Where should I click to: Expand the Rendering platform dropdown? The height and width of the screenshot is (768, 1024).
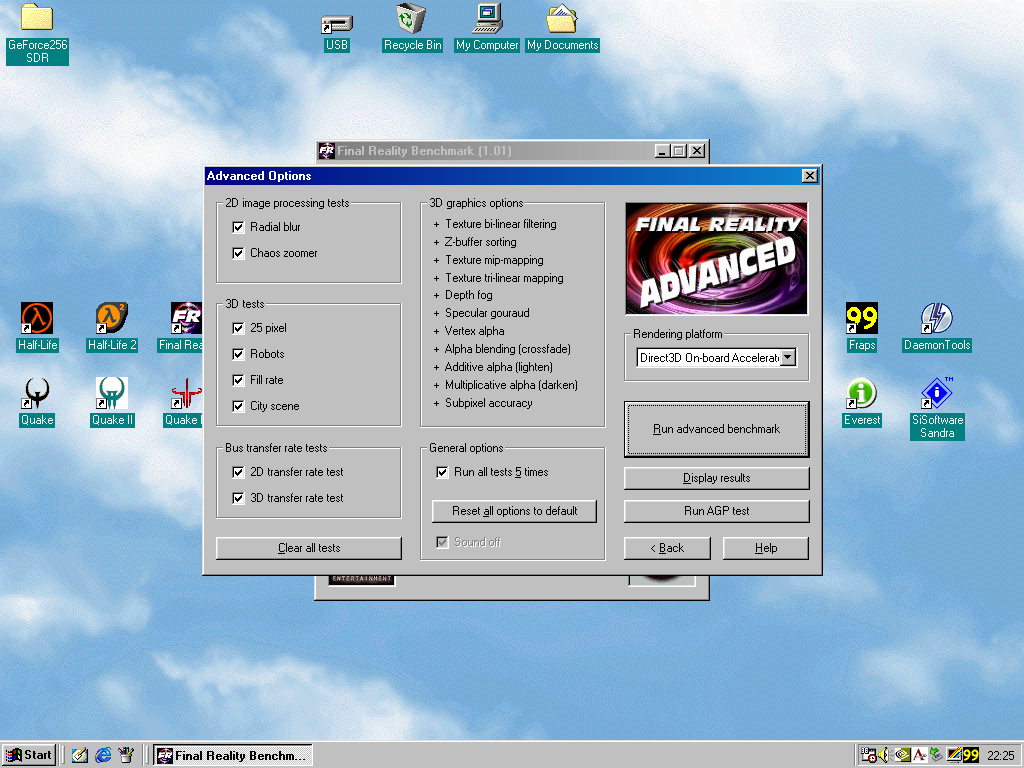[x=787, y=358]
